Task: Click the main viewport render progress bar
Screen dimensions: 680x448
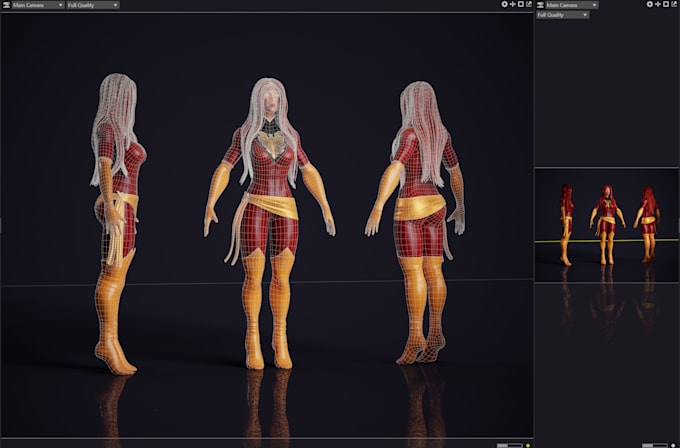Action: point(510,445)
